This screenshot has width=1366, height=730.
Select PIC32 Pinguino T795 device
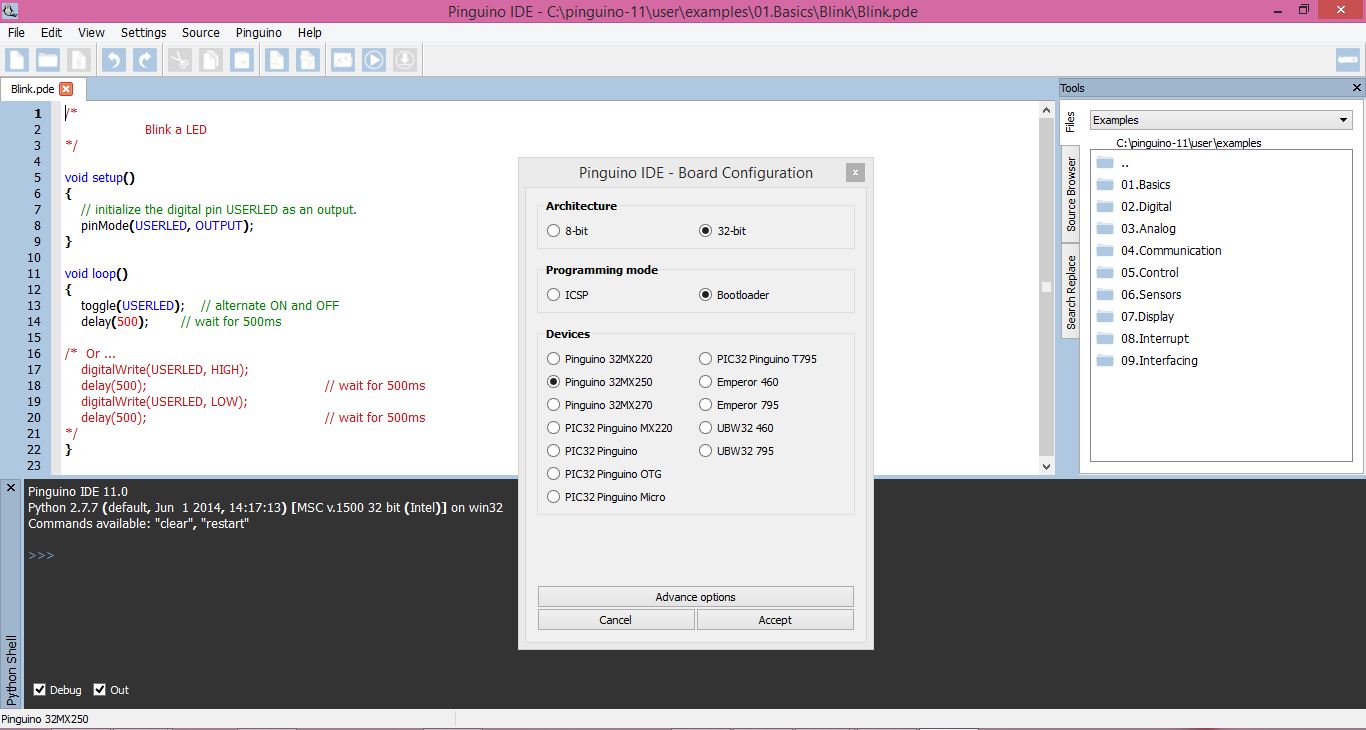[x=758, y=359]
